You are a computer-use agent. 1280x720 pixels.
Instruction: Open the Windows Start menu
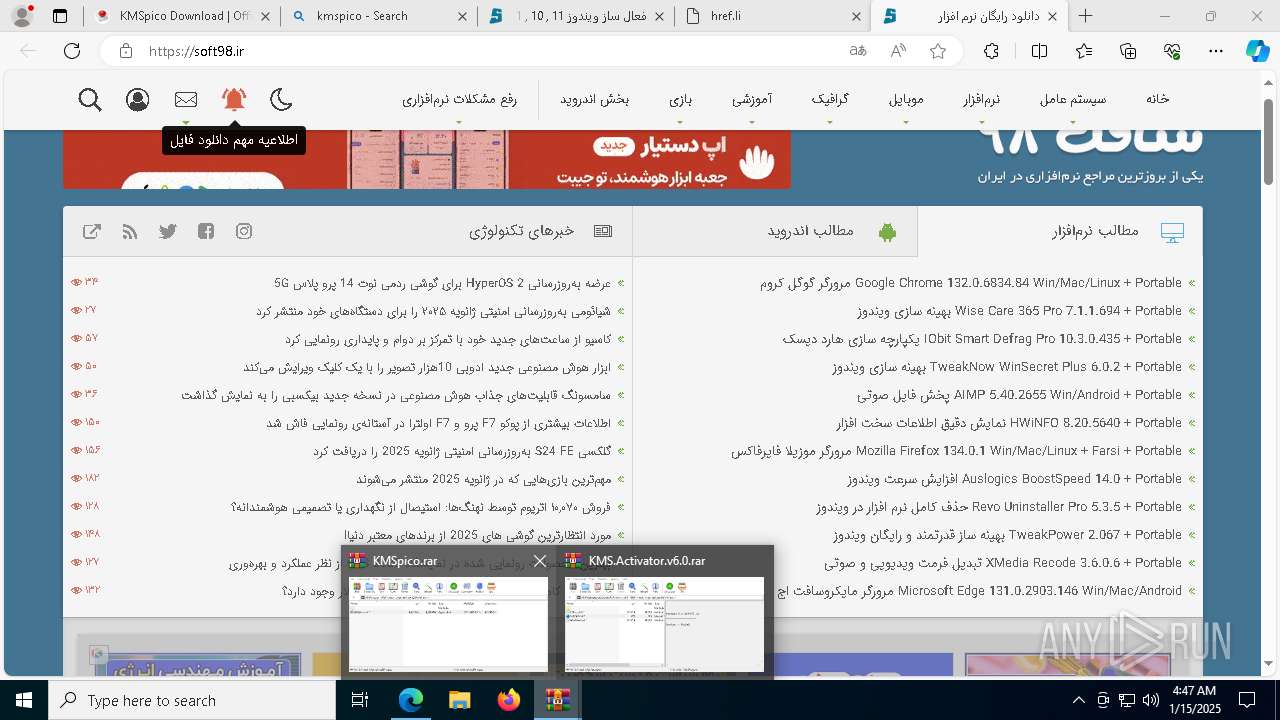23,700
